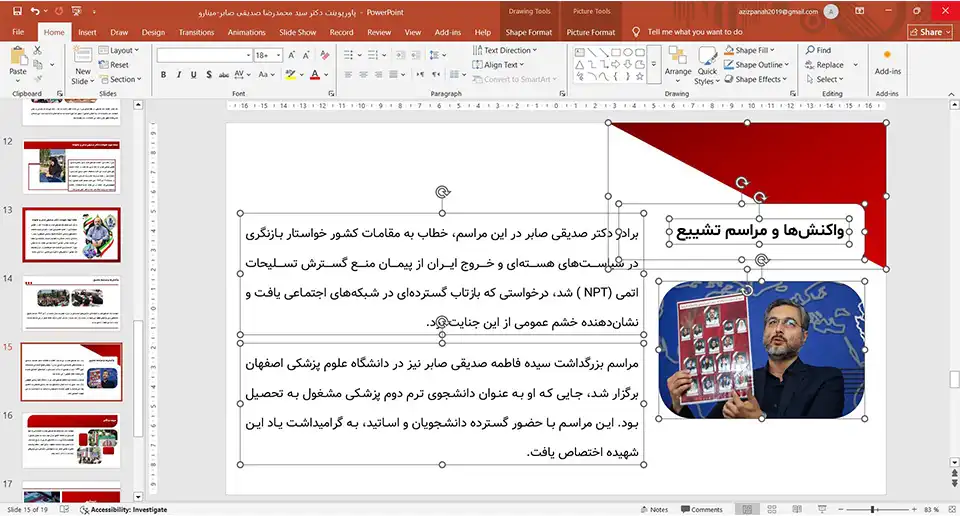Expand the Shape Effects dropdown
Screen dimensions: 960x516
pos(756,80)
